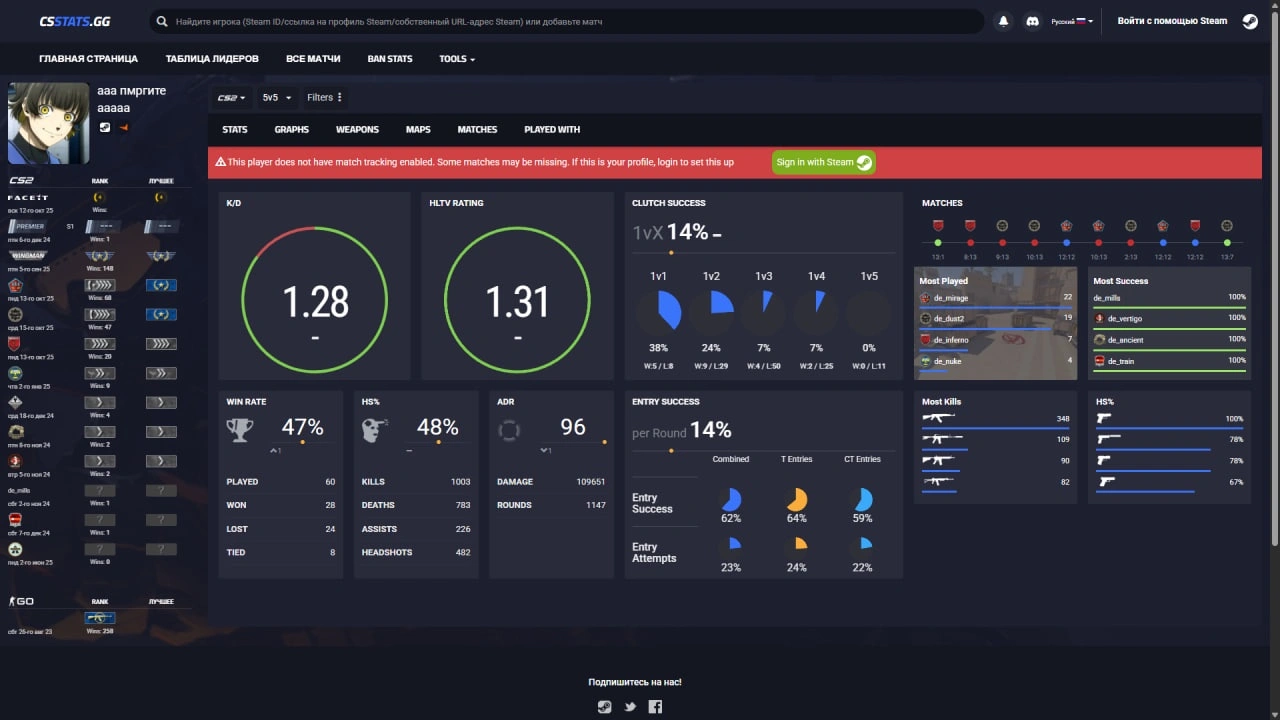Click the weapon icon with 90 kills
Viewport: 1280px width, 720px height.
939,460
